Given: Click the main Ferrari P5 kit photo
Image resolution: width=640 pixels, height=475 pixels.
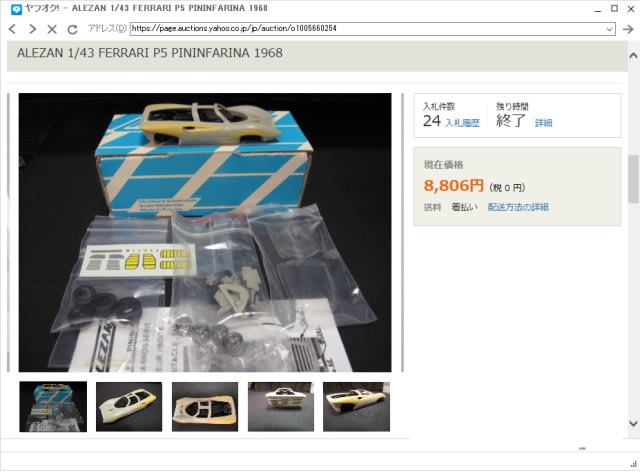Looking at the screenshot, I should [205, 232].
